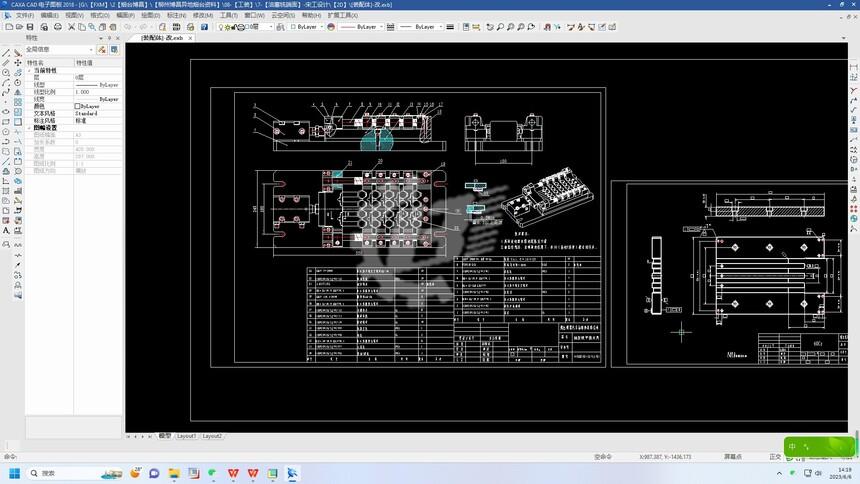Open the layer selection dropdown in toolbar

245,26
